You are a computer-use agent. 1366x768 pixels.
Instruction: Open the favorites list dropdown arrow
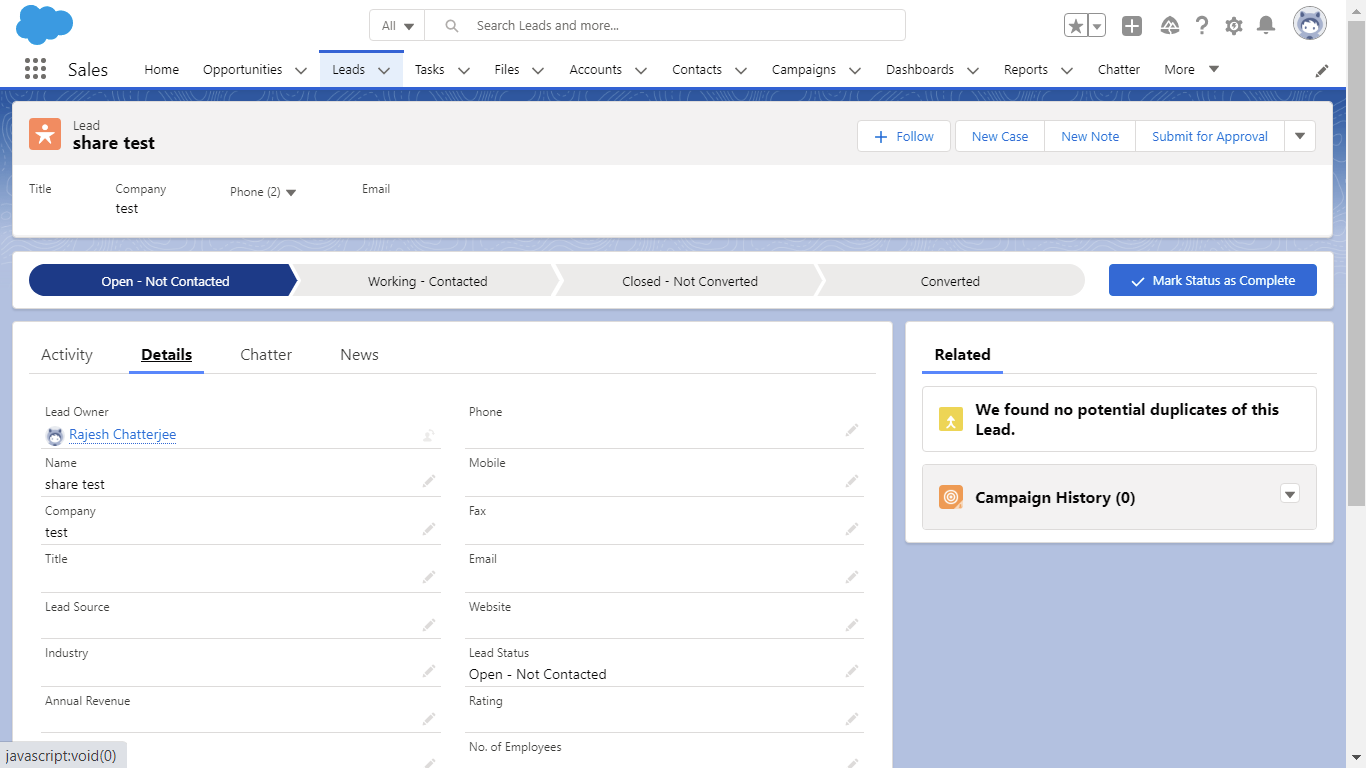click(x=1097, y=26)
